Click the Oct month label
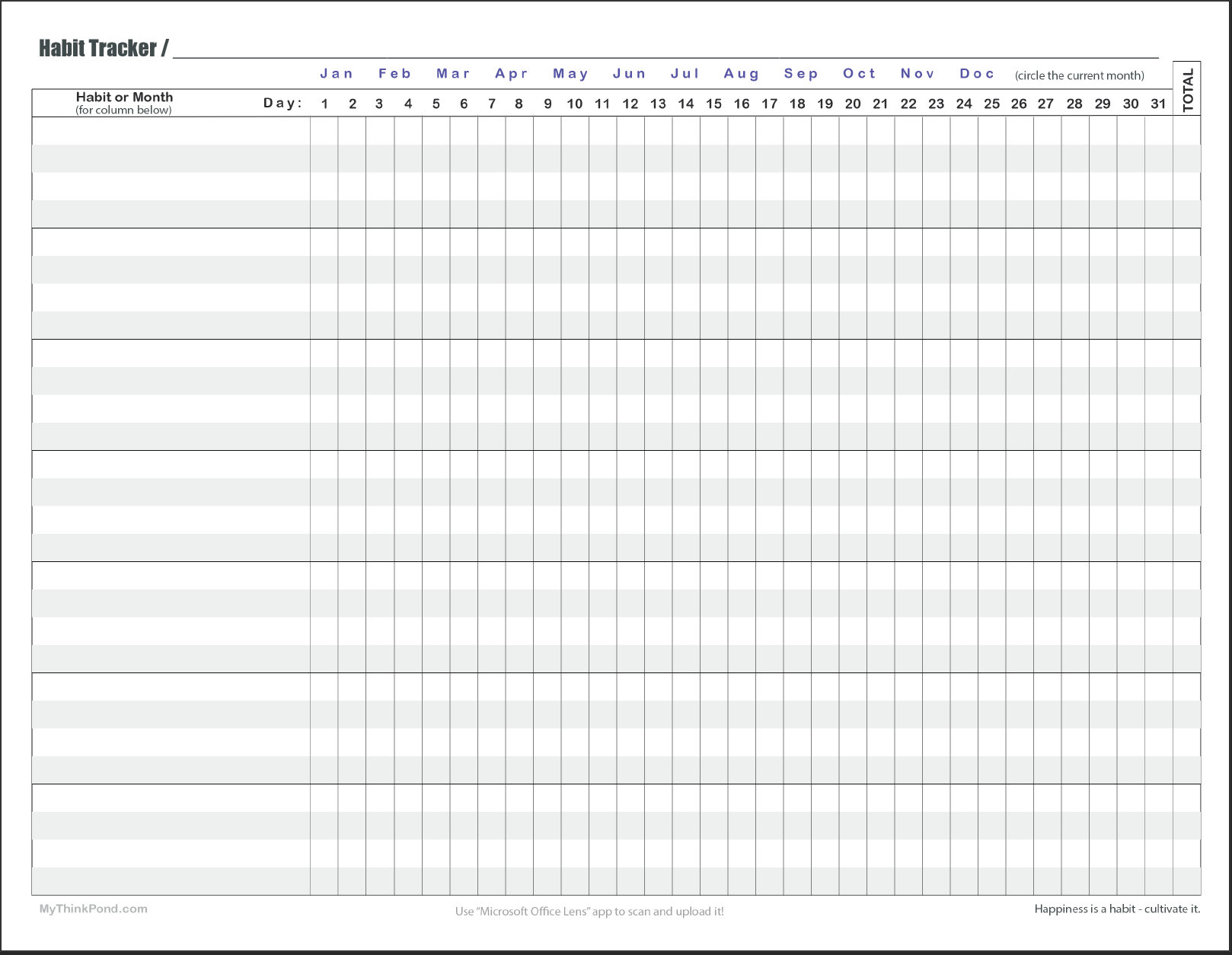Viewport: 1232px width, 955px height. [x=860, y=74]
